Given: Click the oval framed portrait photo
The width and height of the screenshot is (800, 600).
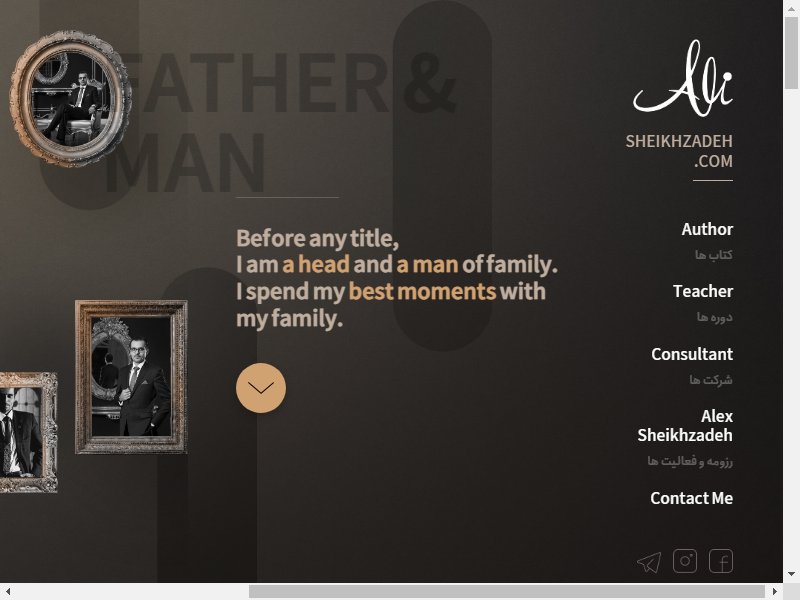Looking at the screenshot, I should (70, 98).
